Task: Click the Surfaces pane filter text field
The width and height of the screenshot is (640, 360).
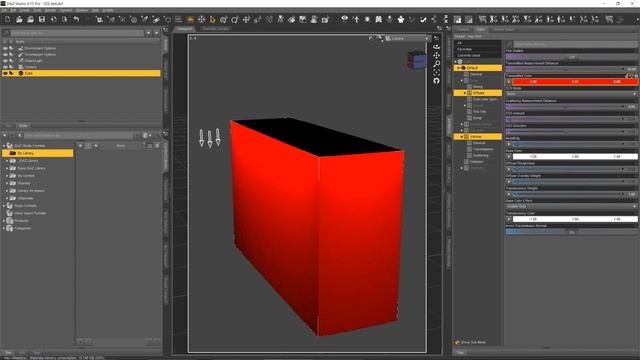Action: pos(575,44)
